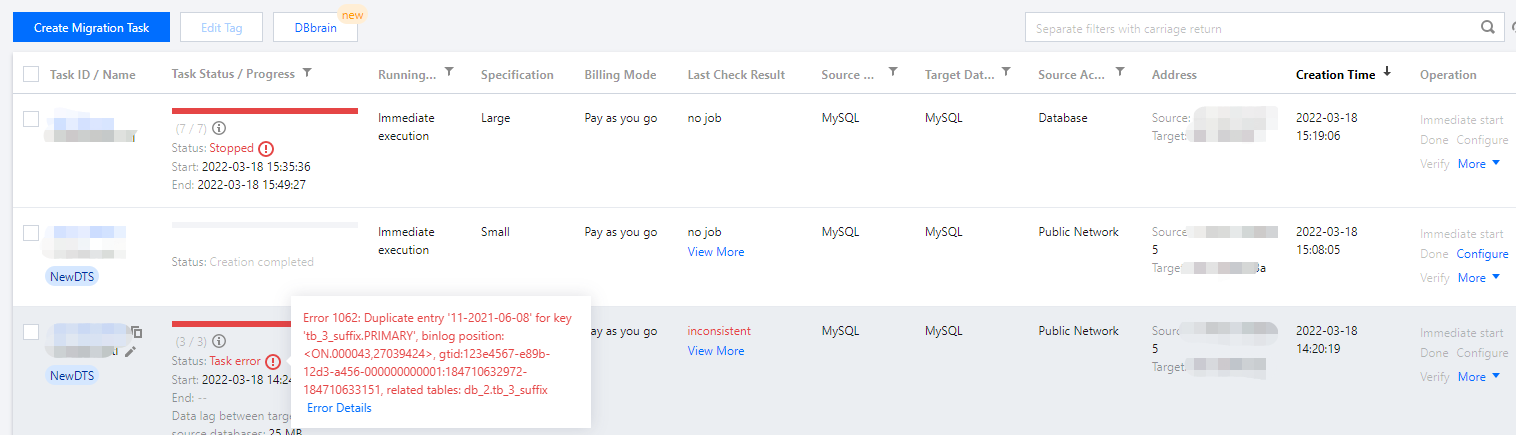Click the Target database column filter icon
1516x435 pixels.
[x=1006, y=72]
